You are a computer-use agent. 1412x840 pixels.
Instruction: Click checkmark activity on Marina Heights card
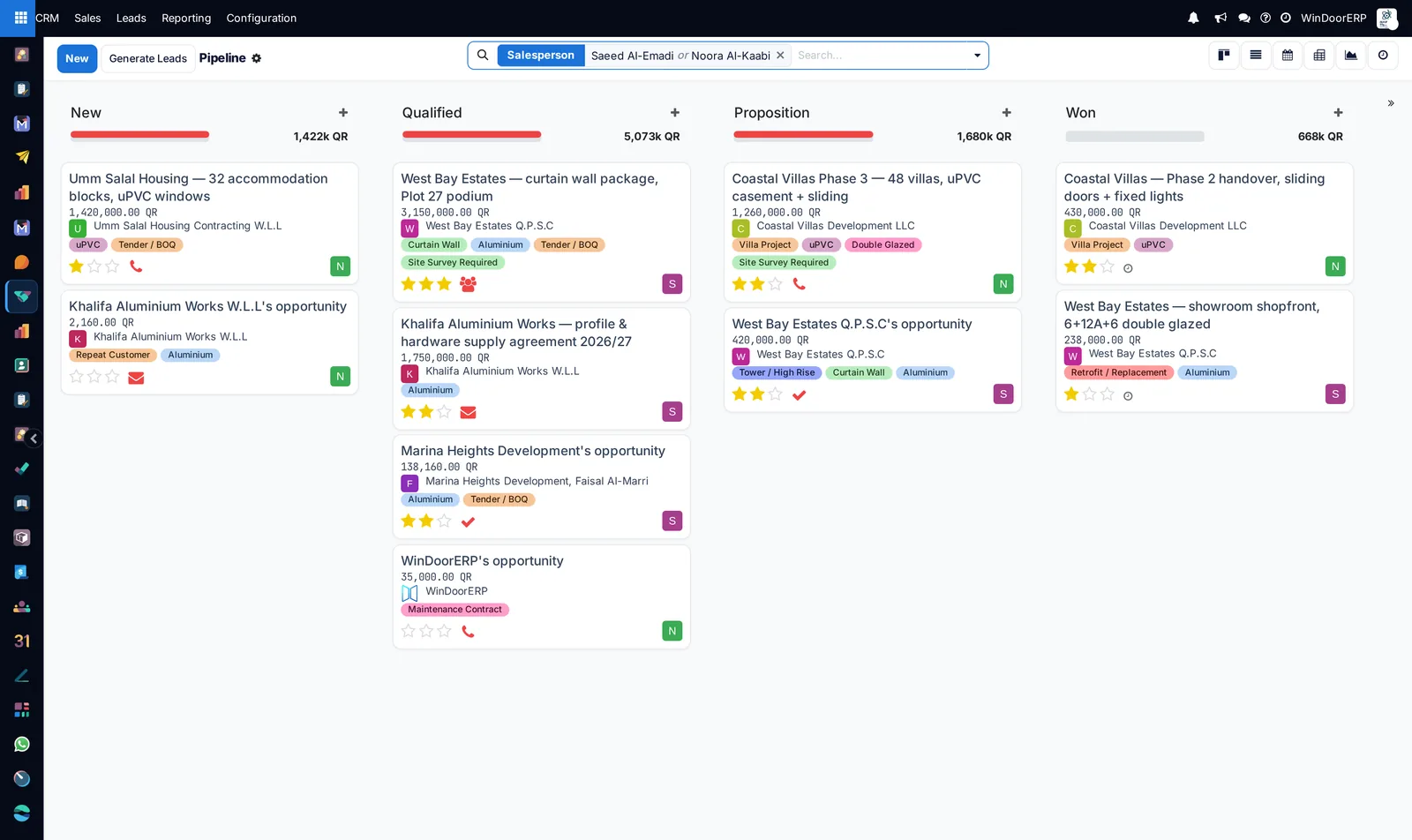pos(469,521)
